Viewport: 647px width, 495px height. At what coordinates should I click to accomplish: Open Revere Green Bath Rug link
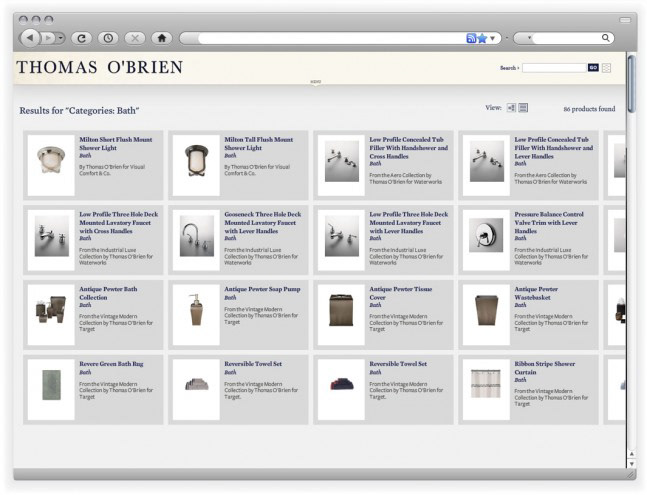(111, 364)
